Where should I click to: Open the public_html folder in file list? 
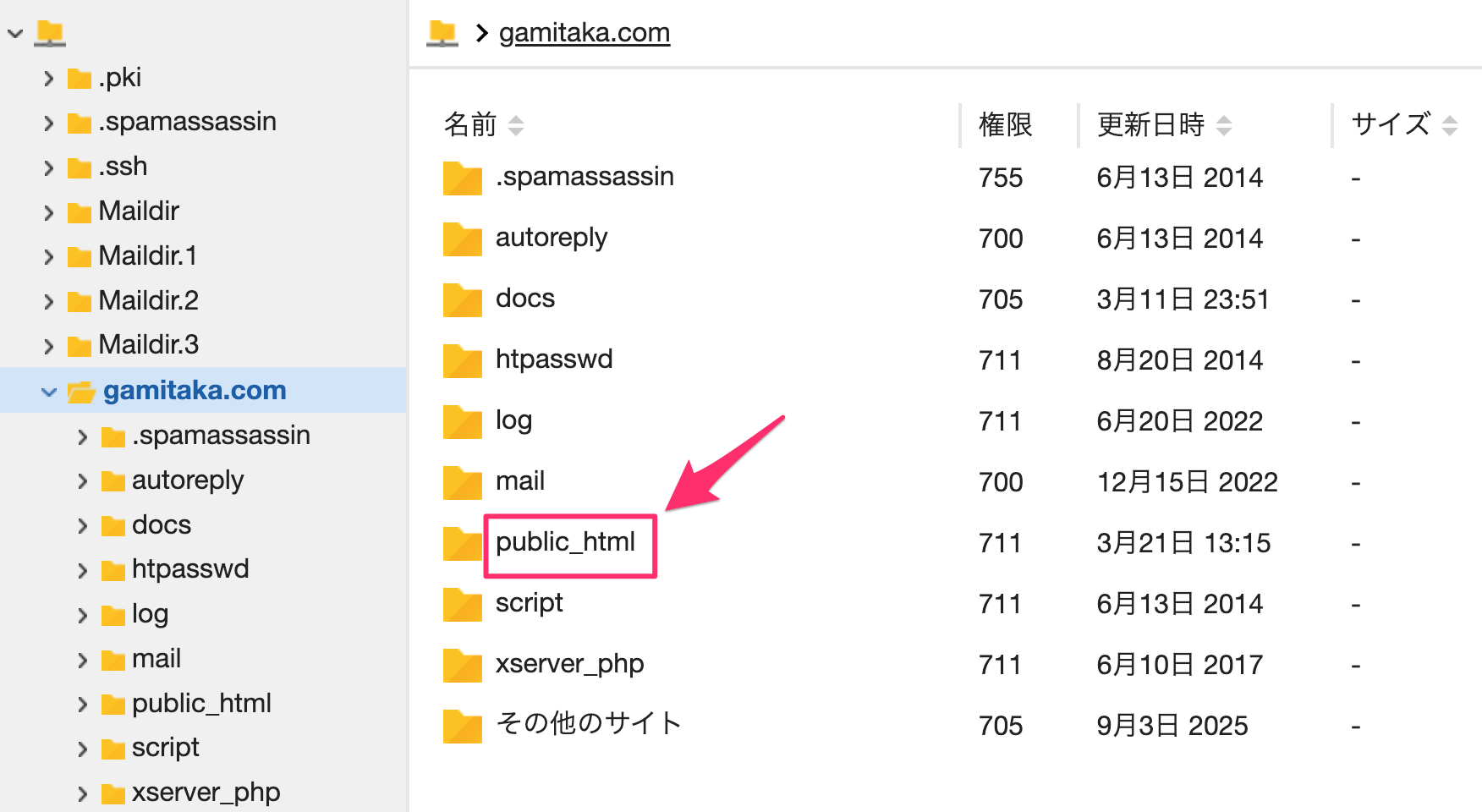[x=565, y=542]
